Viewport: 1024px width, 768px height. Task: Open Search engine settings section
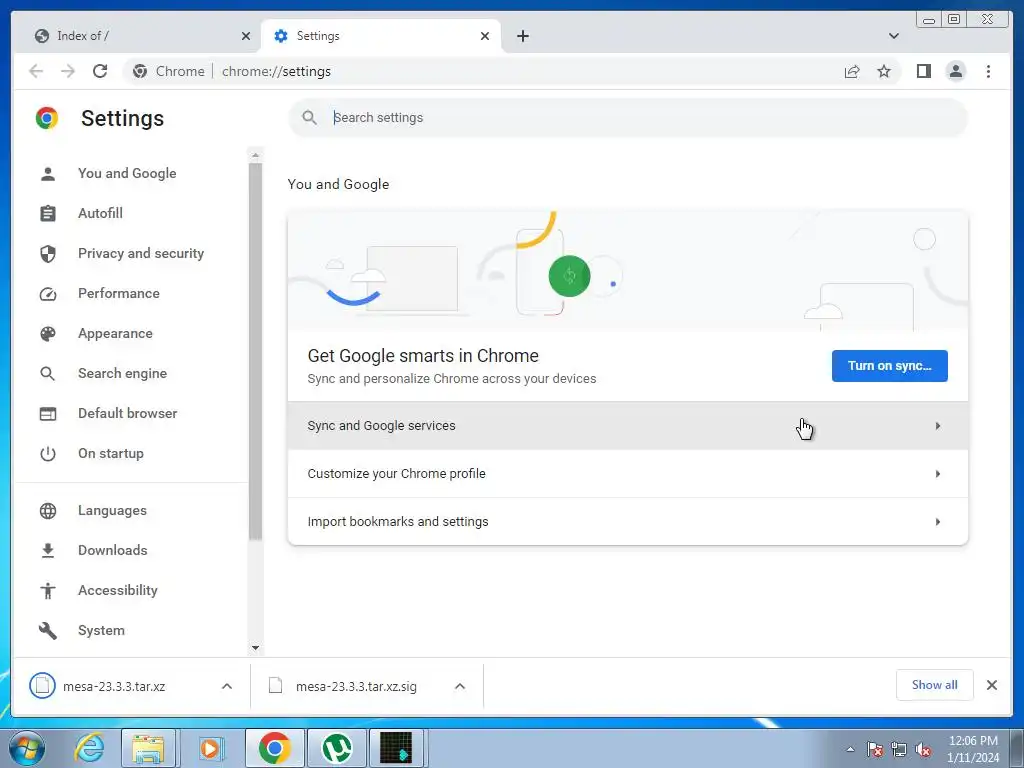(122, 373)
